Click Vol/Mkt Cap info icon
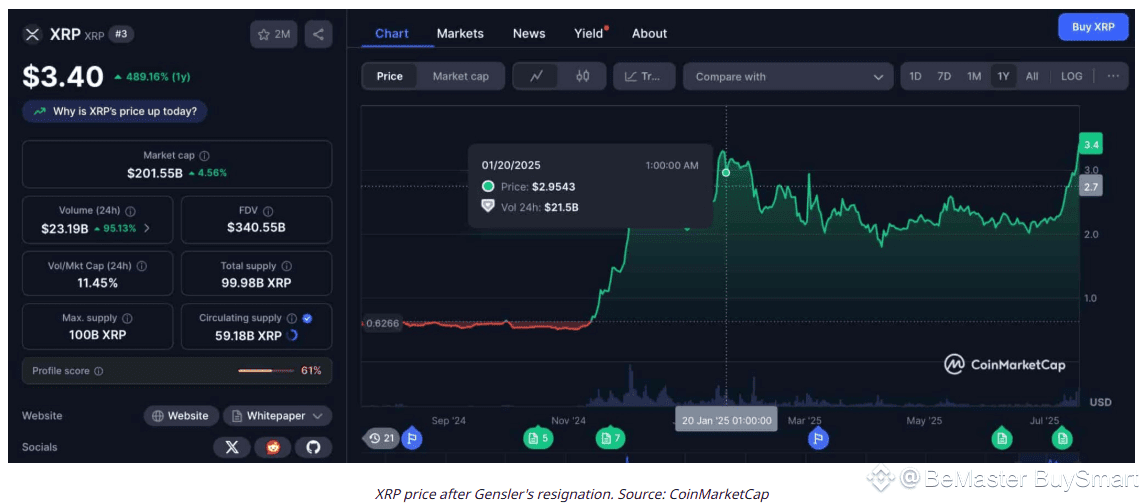The image size is (1146, 503). (x=142, y=266)
